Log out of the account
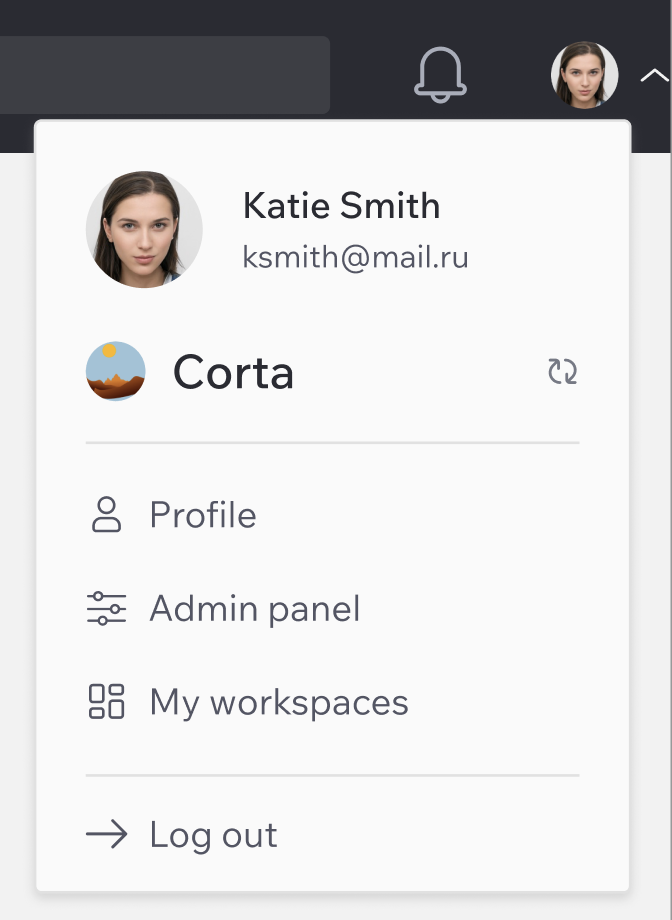Image resolution: width=672 pixels, height=920 pixels. 332,834
